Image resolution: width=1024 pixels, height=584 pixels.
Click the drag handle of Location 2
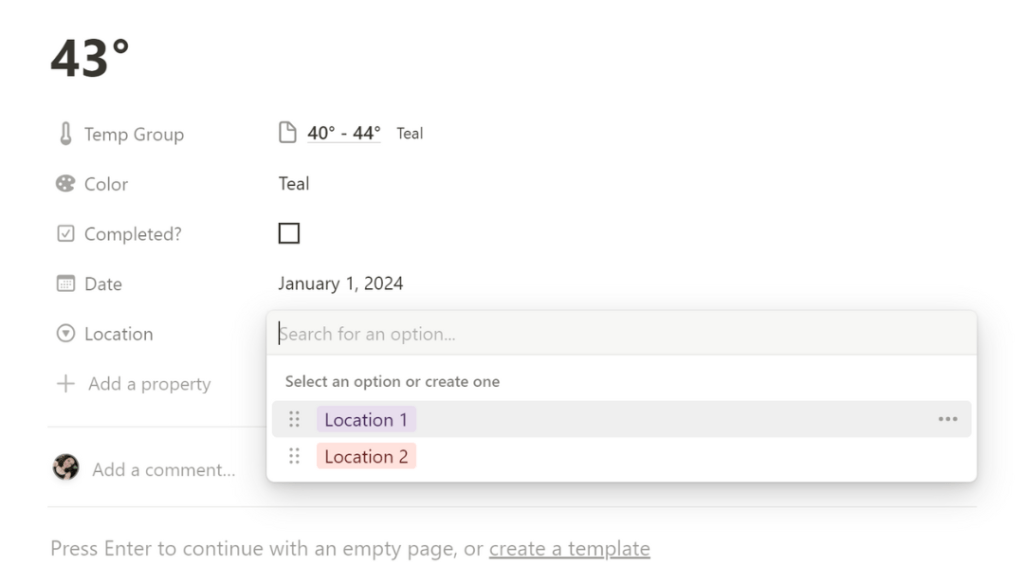pos(294,456)
